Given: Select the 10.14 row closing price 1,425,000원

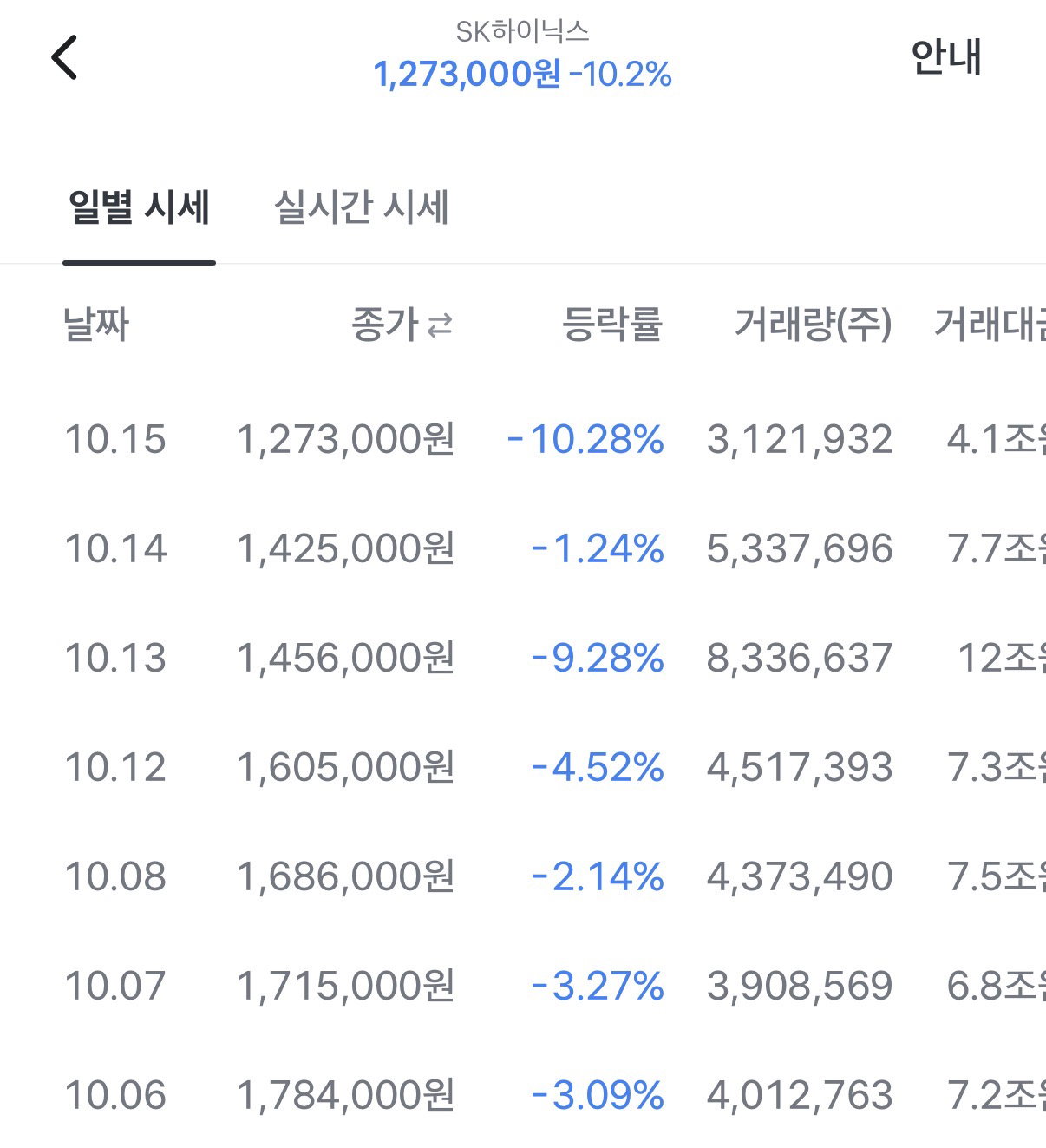Looking at the screenshot, I should click(345, 548).
